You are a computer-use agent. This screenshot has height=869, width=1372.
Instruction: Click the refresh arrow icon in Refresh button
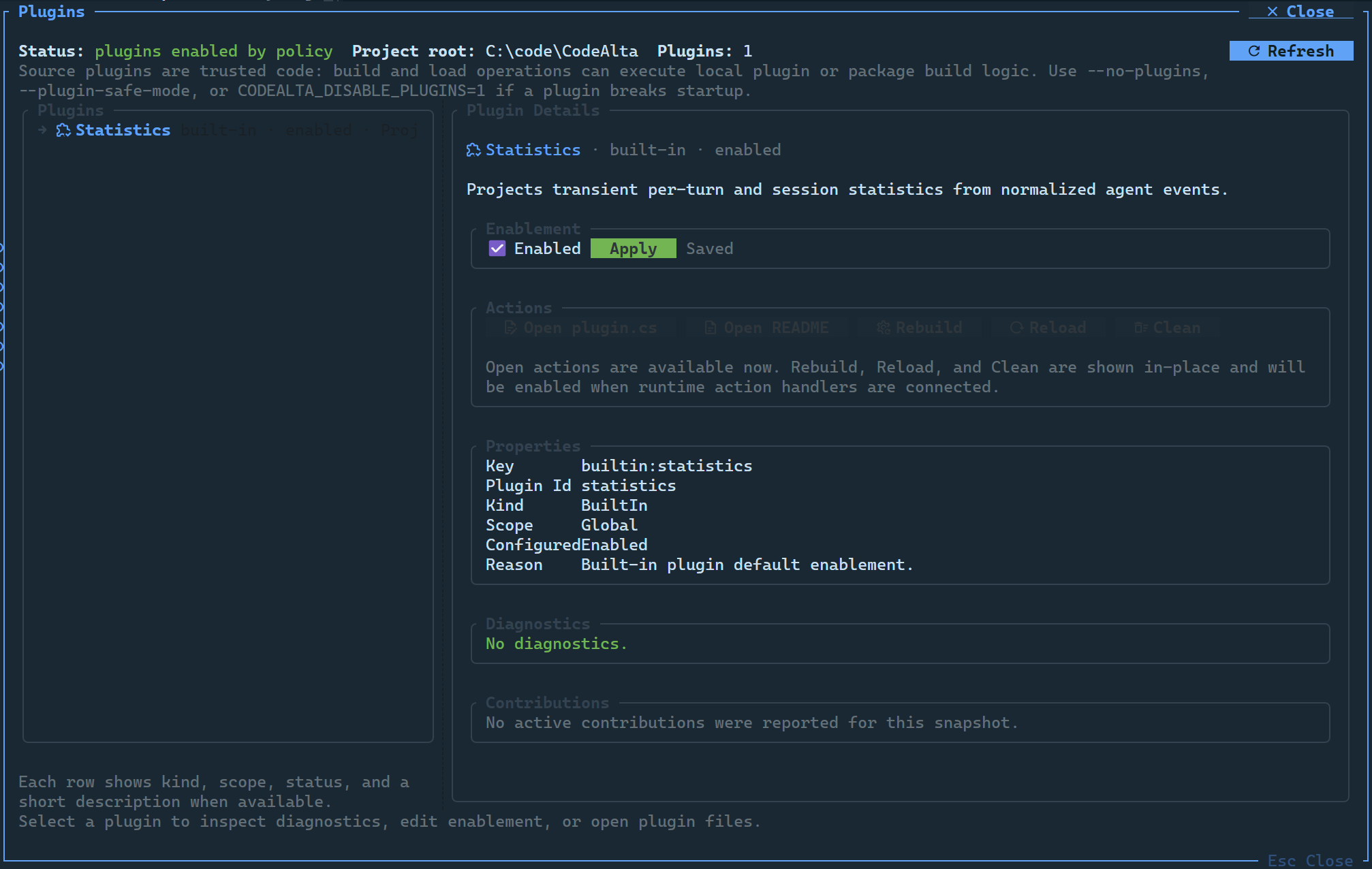click(x=1253, y=51)
